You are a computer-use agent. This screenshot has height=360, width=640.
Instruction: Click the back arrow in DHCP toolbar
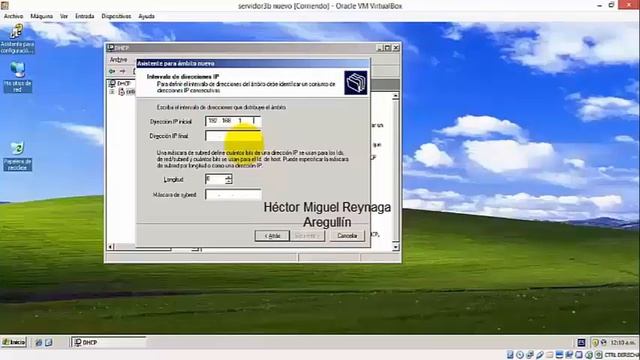tap(112, 71)
